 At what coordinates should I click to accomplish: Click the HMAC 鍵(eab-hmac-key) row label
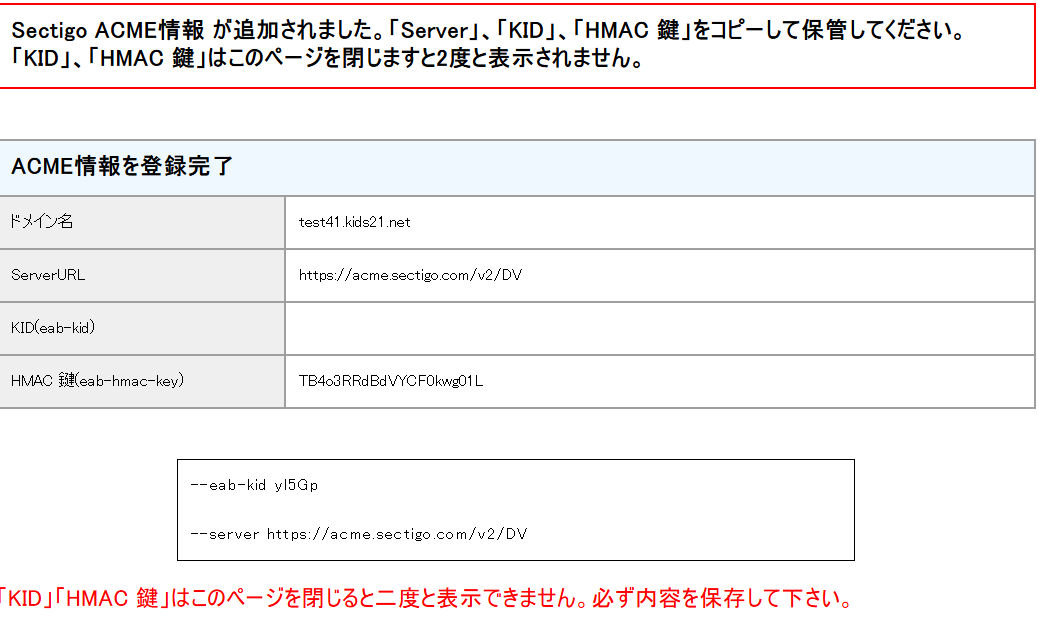97,381
